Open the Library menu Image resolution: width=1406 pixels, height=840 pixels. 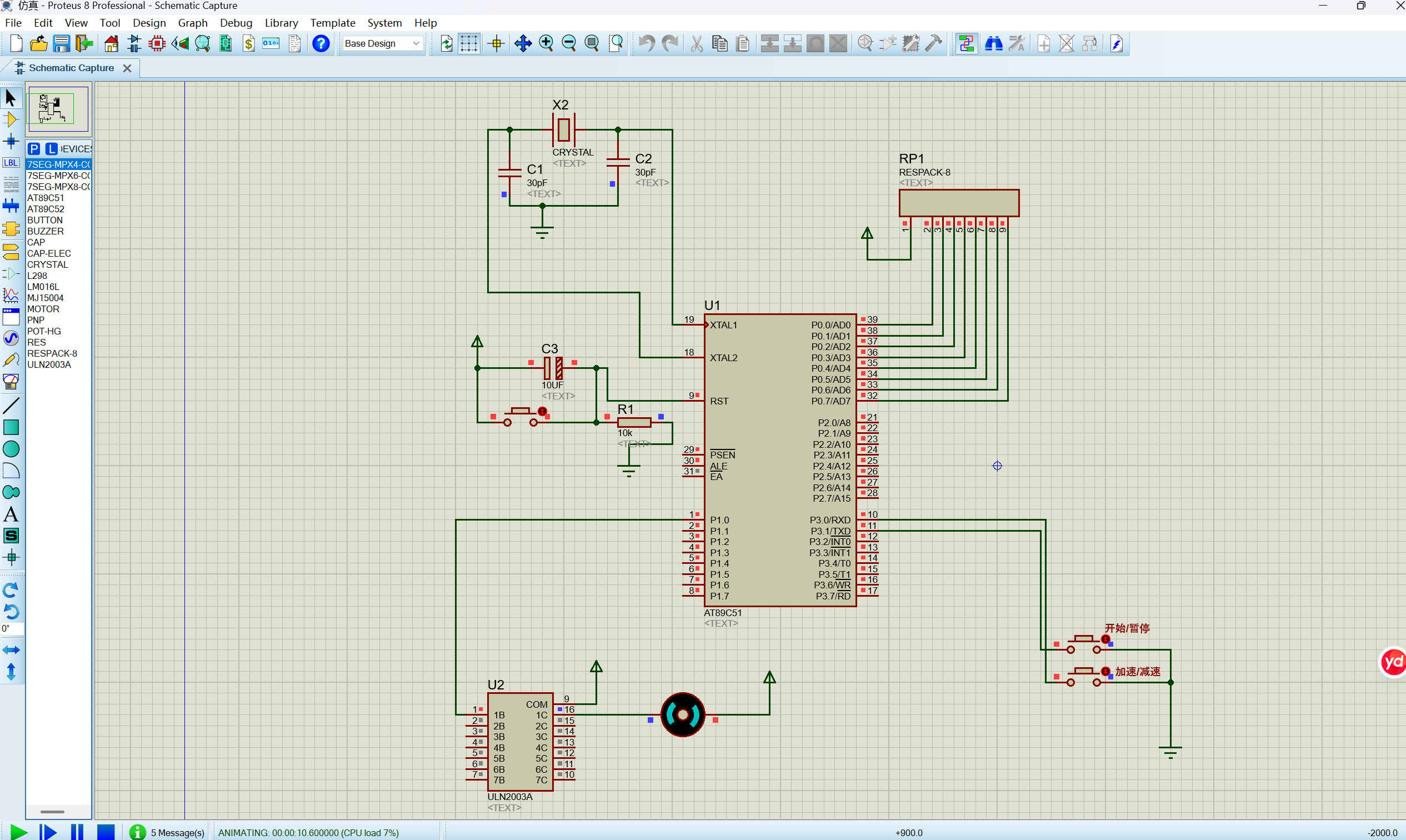[281, 23]
